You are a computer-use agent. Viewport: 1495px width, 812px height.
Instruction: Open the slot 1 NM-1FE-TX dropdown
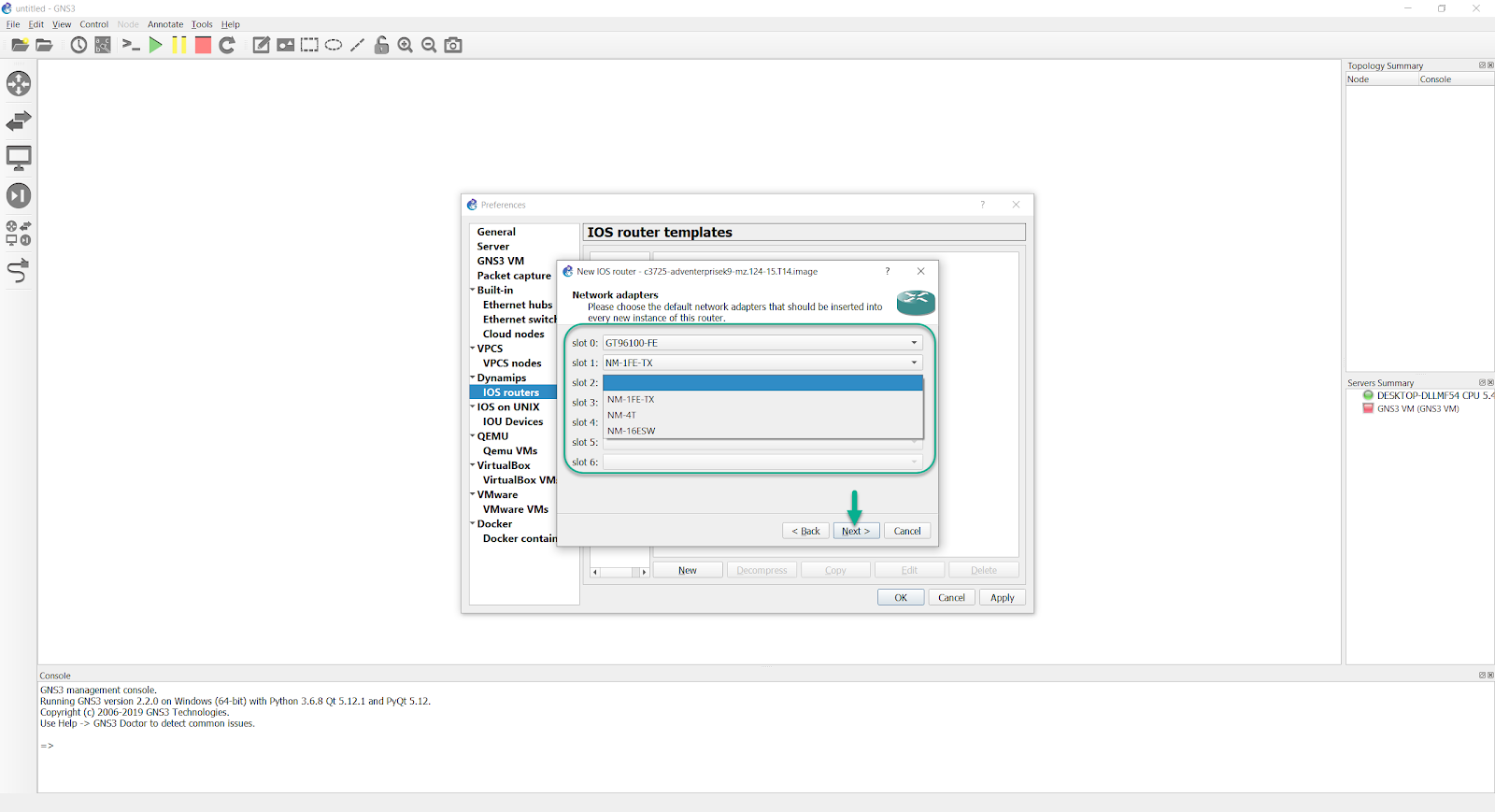point(762,363)
